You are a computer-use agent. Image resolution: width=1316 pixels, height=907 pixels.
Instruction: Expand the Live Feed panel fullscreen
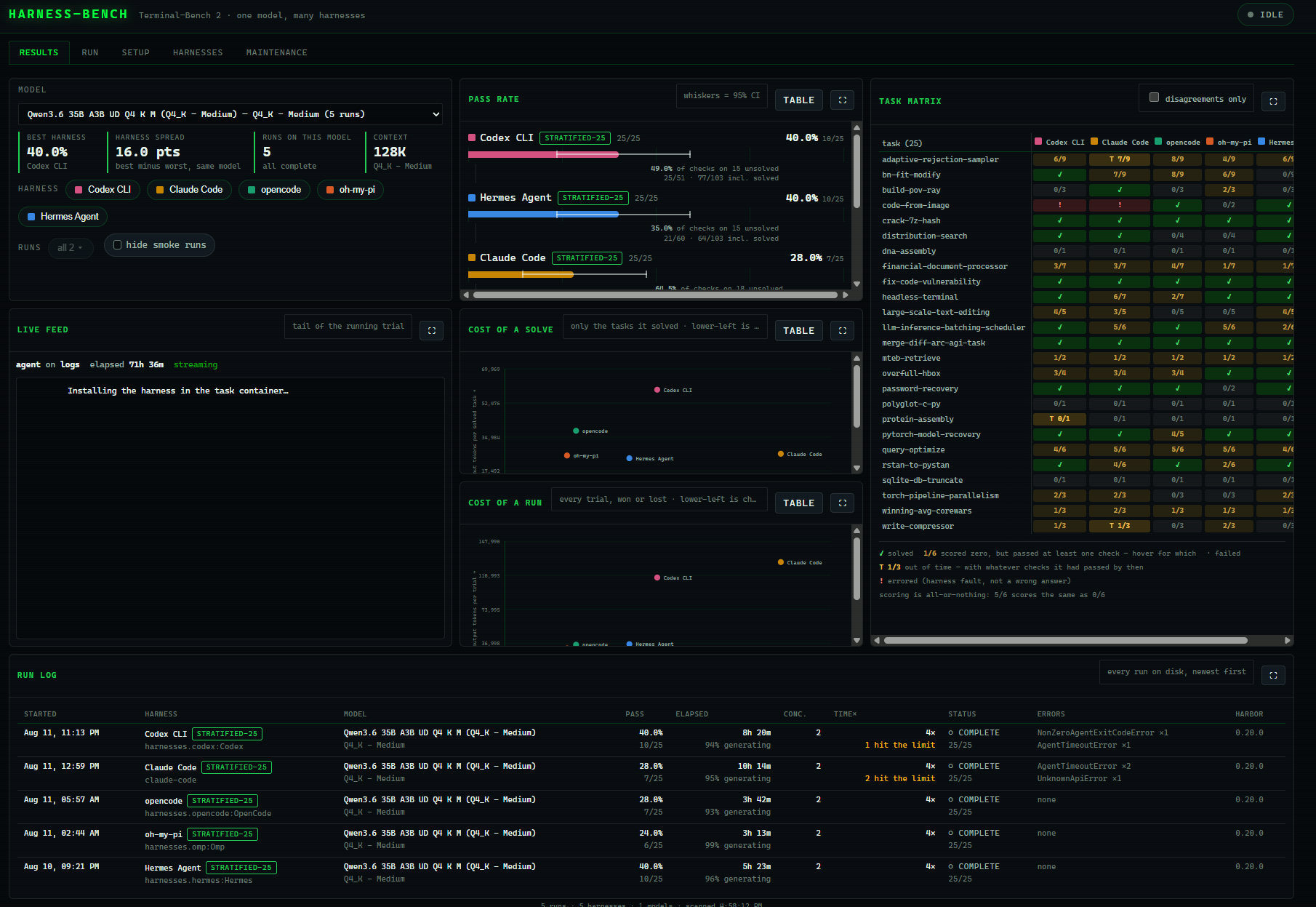pos(432,330)
